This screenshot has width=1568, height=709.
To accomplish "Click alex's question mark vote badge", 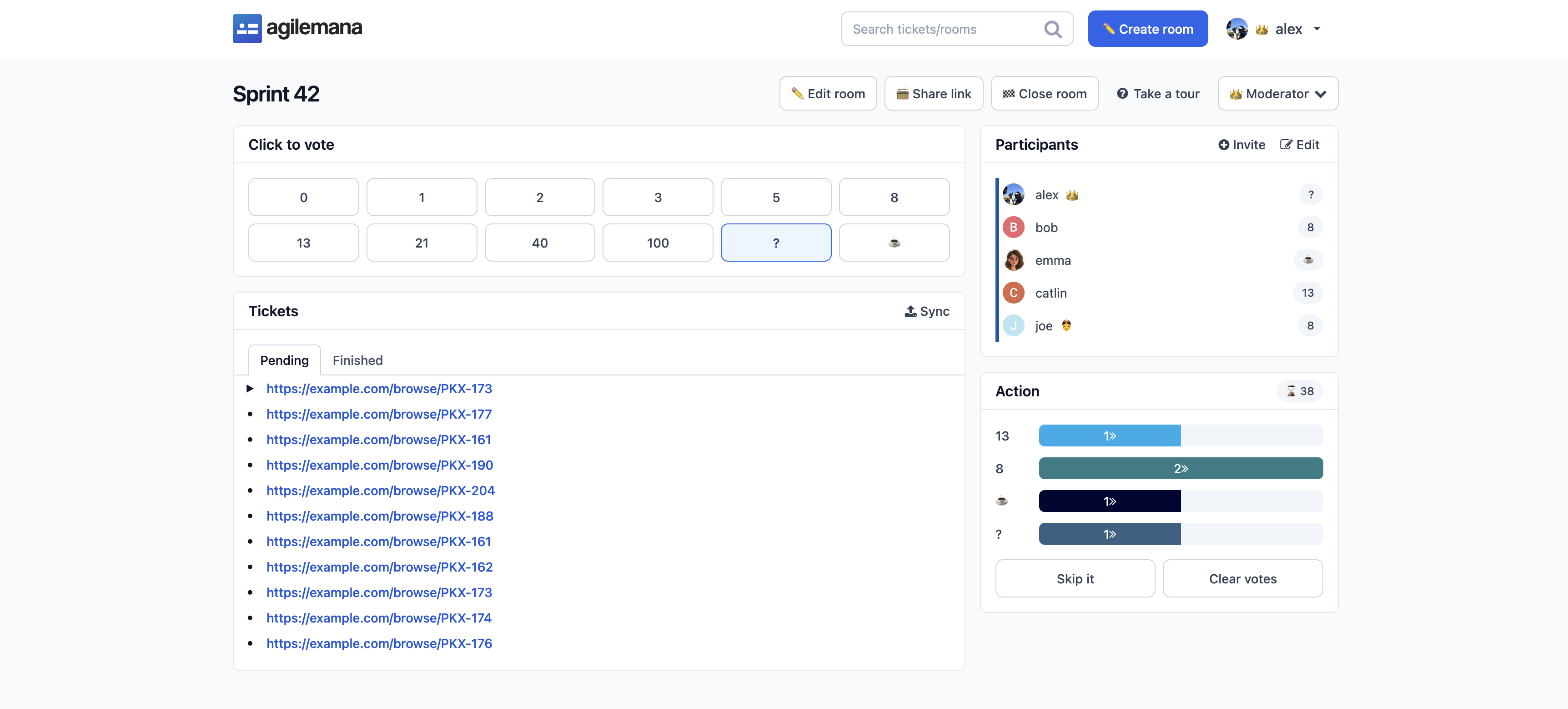I will 1311,195.
